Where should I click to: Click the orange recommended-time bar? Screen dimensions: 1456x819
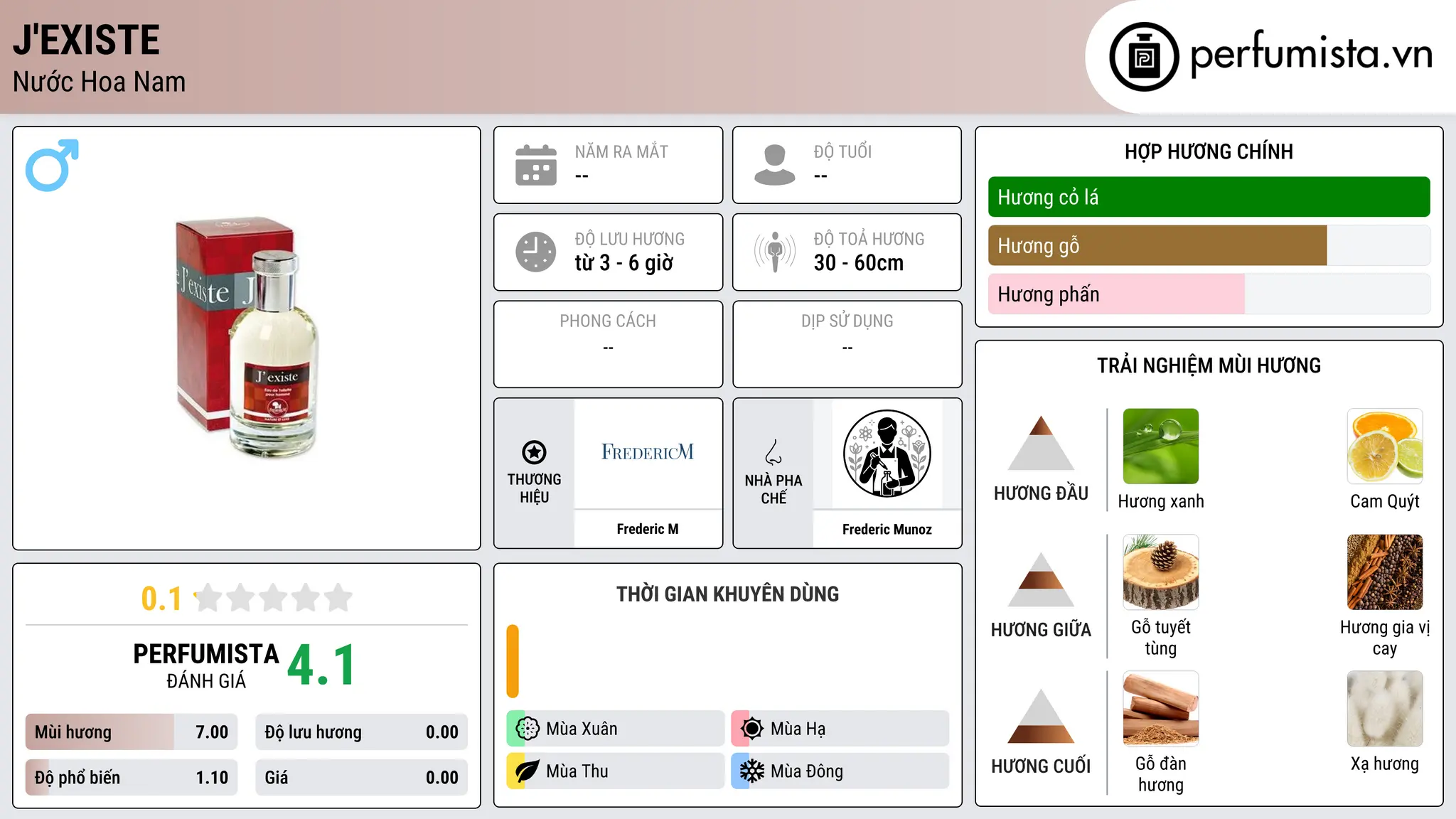[513, 661]
